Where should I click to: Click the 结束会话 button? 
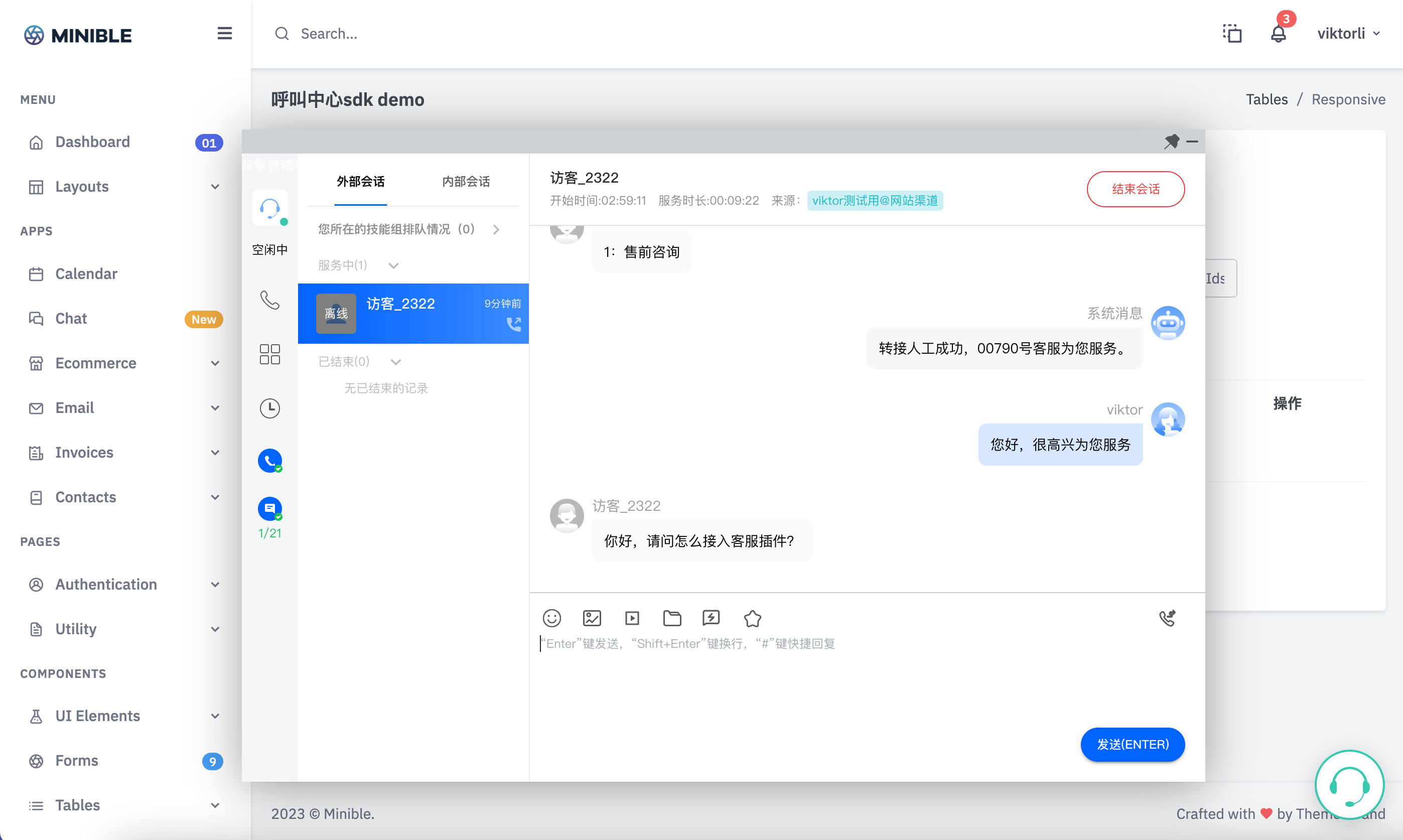click(x=1135, y=189)
